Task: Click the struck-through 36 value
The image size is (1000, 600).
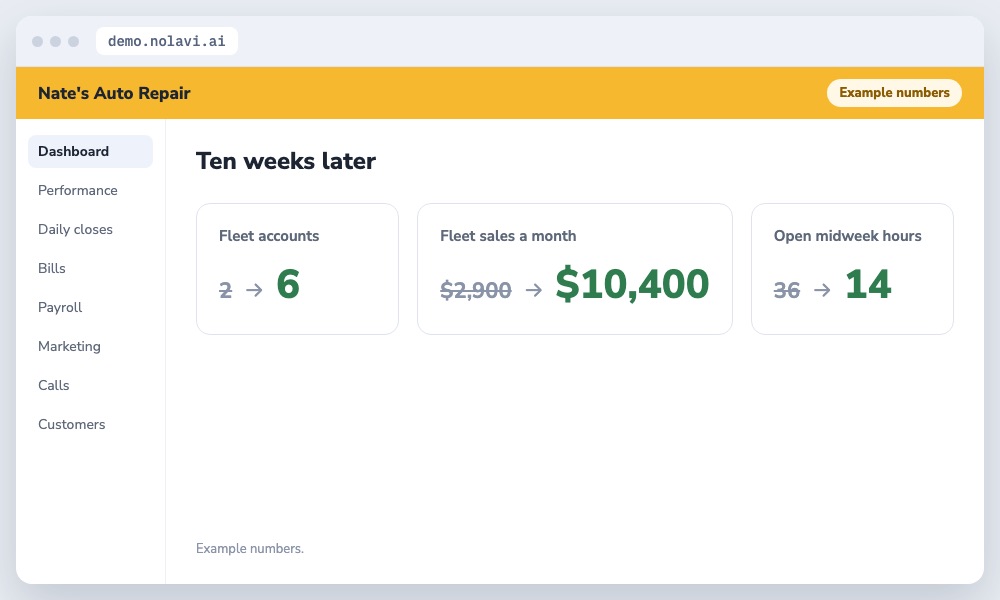Action: tap(786, 290)
